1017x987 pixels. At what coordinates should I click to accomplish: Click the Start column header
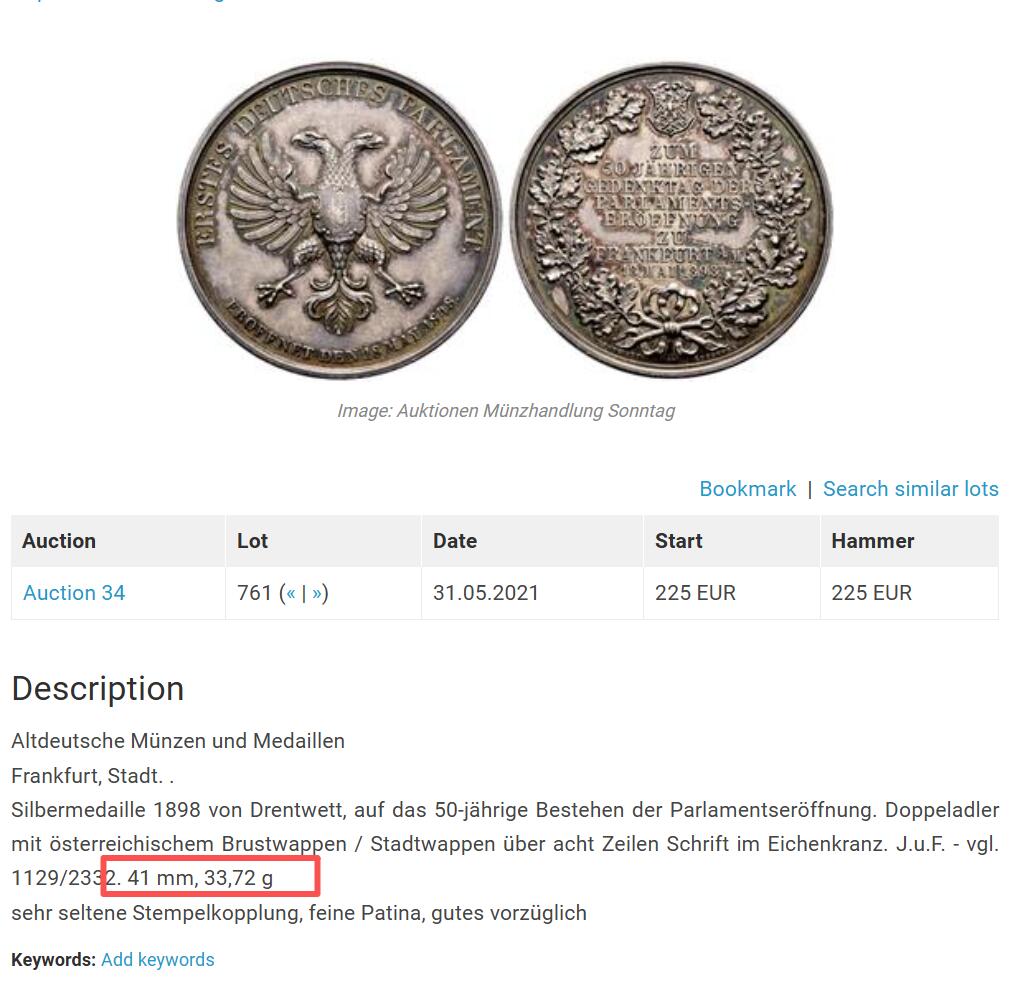(679, 541)
